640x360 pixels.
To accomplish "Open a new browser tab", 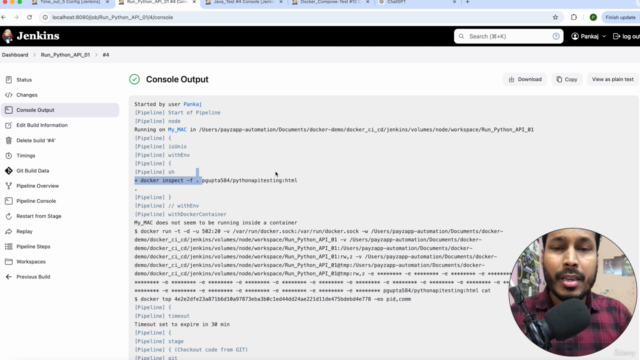I will [x=467, y=2].
